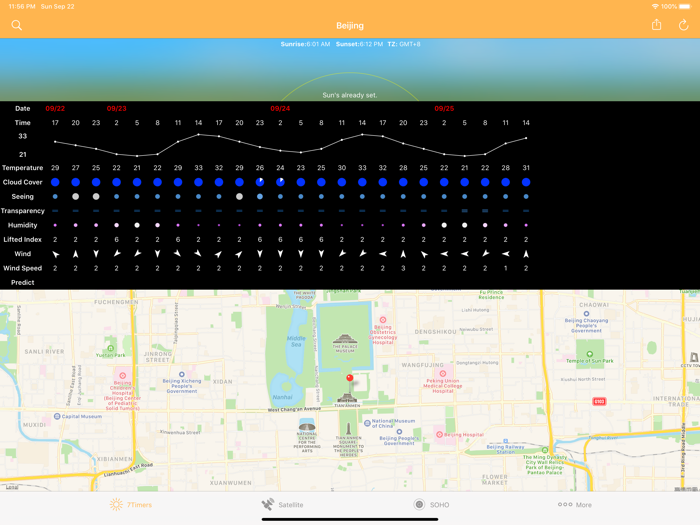Image resolution: width=700 pixels, height=525 pixels.
Task: Tap National Centre for the Performing Arts icon
Action: 307,425
